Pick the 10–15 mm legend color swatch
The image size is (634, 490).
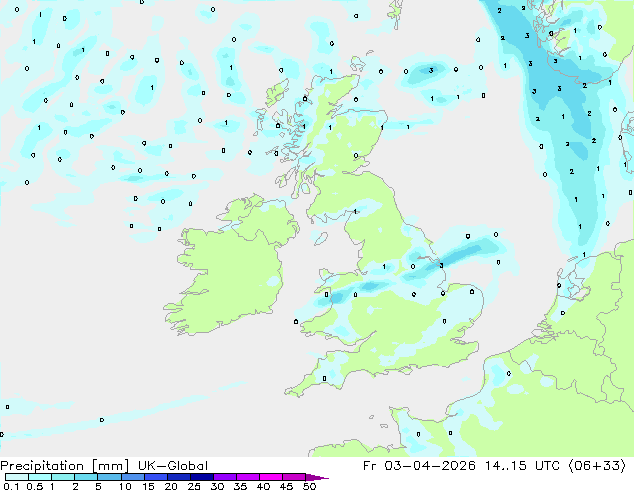(132, 477)
